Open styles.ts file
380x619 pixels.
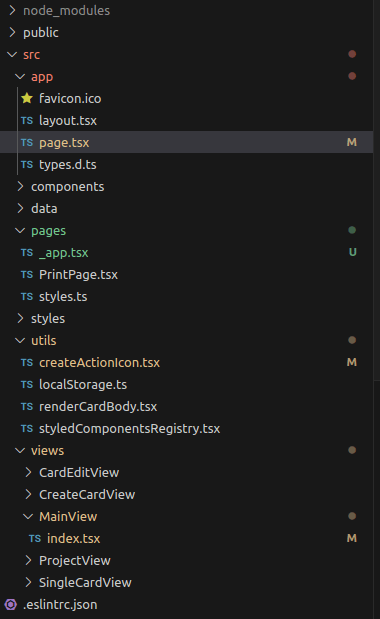tap(63, 296)
